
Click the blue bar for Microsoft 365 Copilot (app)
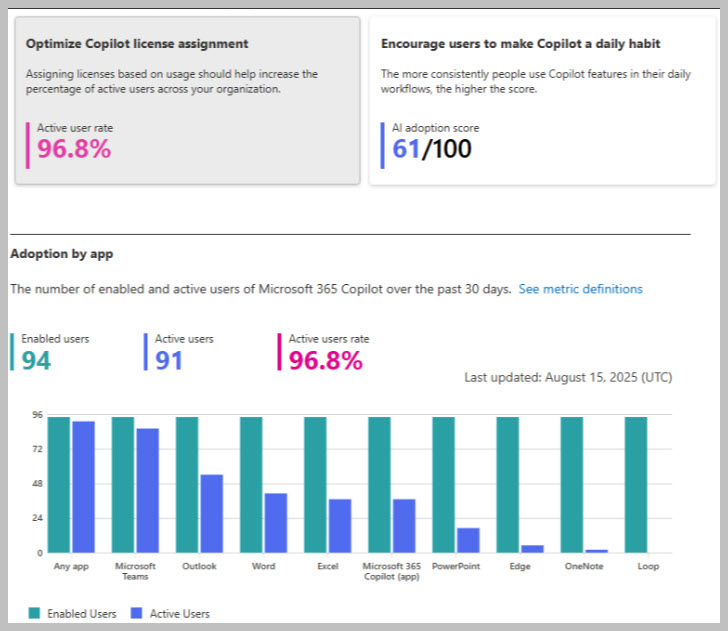pyautogui.click(x=404, y=525)
